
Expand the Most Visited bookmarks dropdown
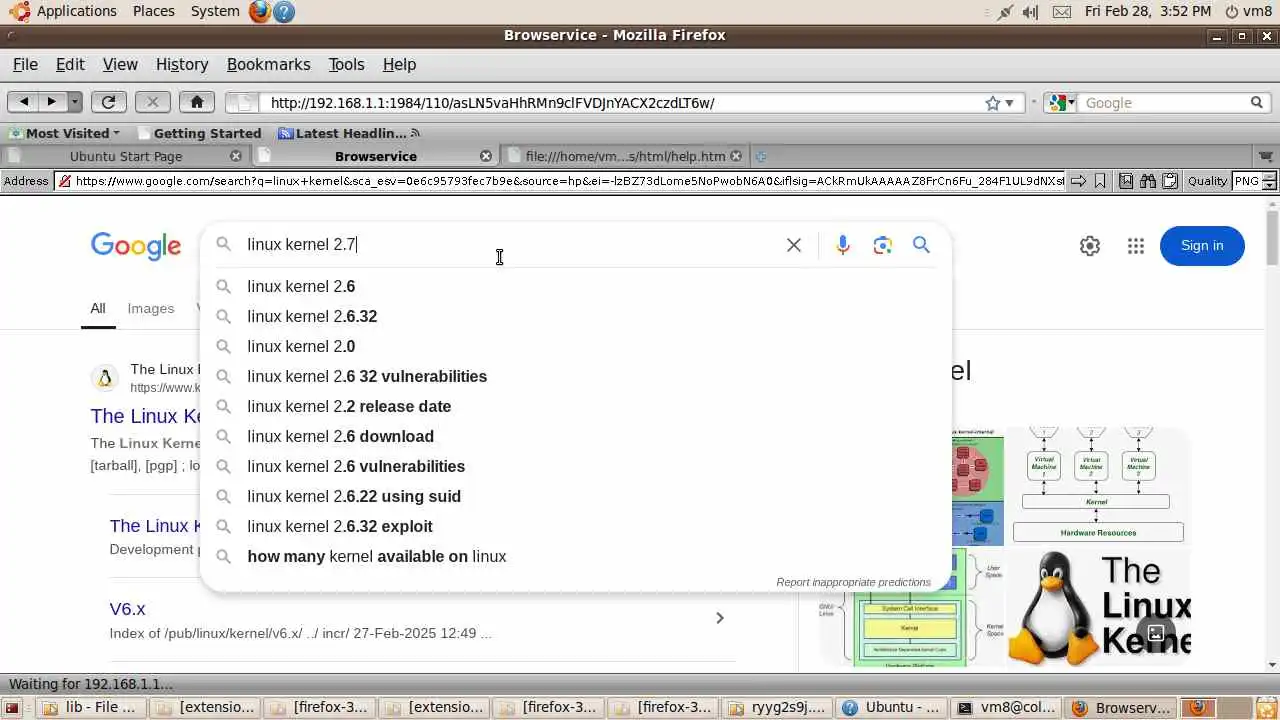(64, 133)
